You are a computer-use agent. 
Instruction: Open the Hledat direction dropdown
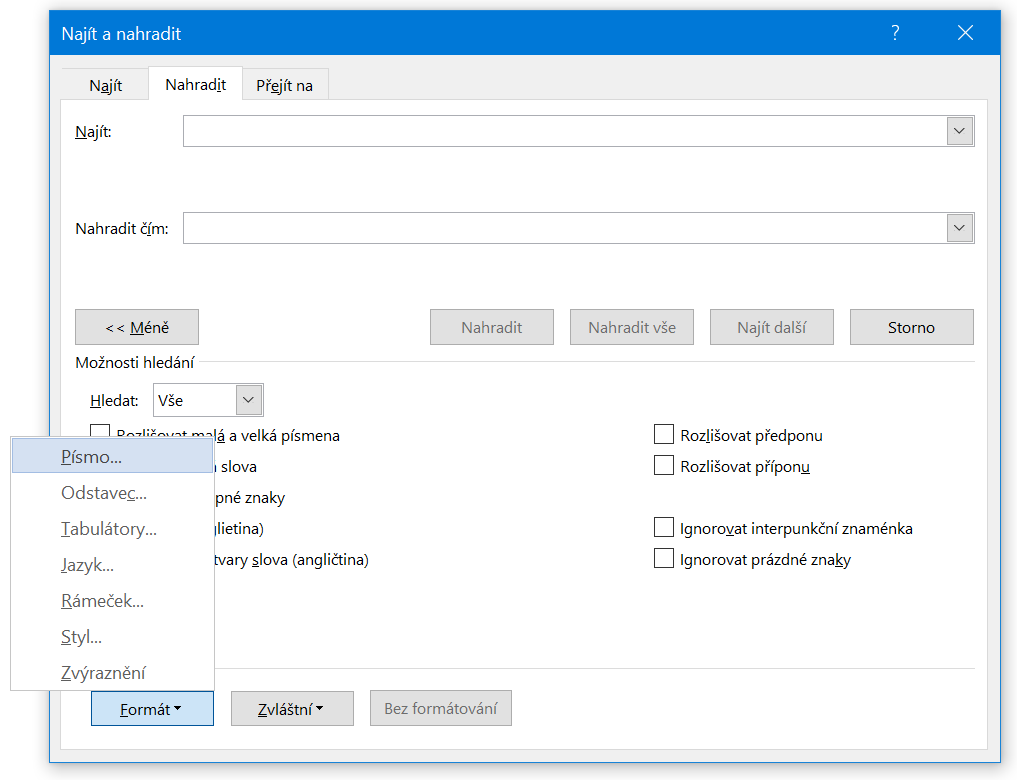(x=249, y=400)
